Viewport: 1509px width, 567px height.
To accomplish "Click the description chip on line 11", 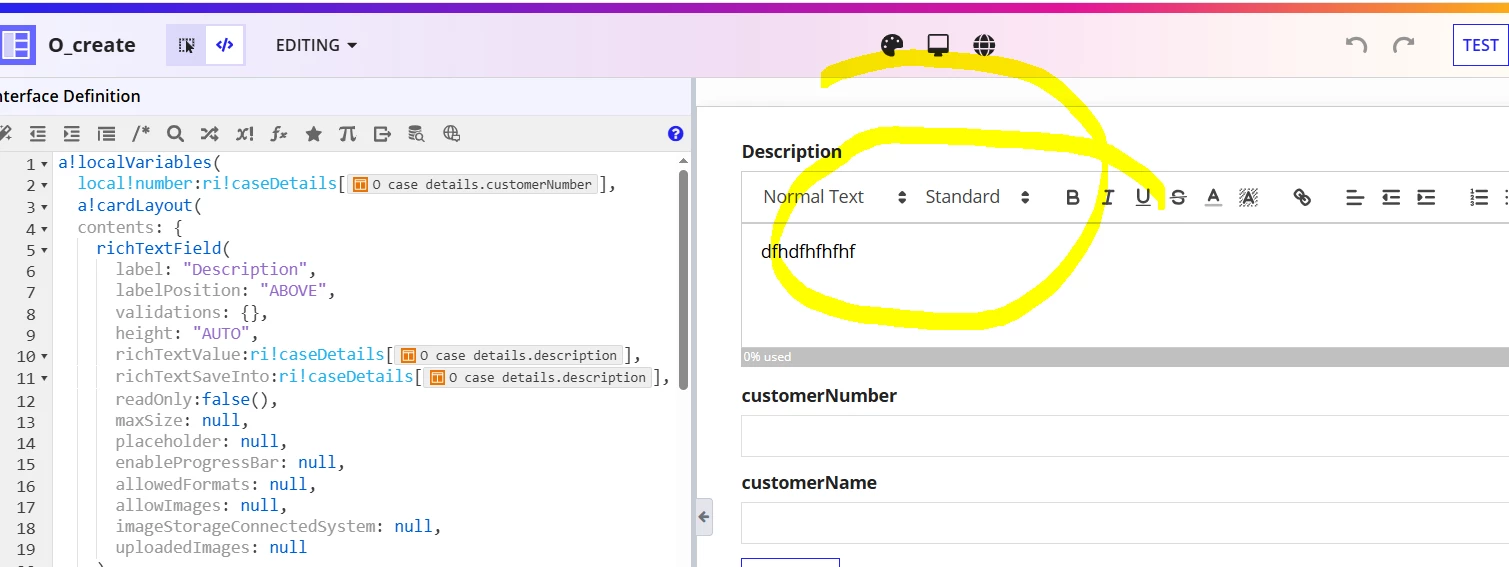I will [538, 377].
